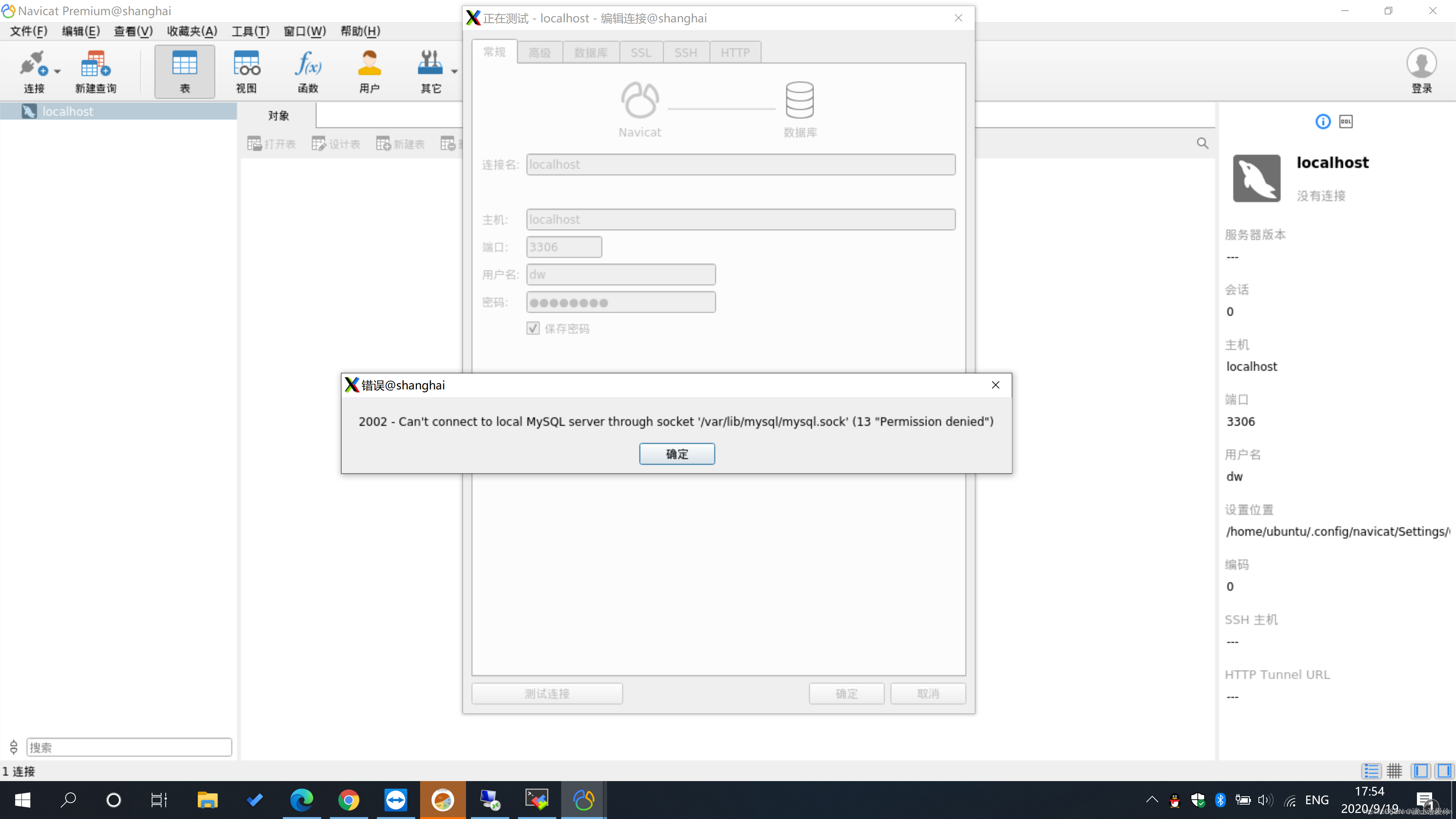This screenshot has width=1456, height=819.
Task: Switch to the 高级 tab in connection dialog
Action: coord(540,53)
